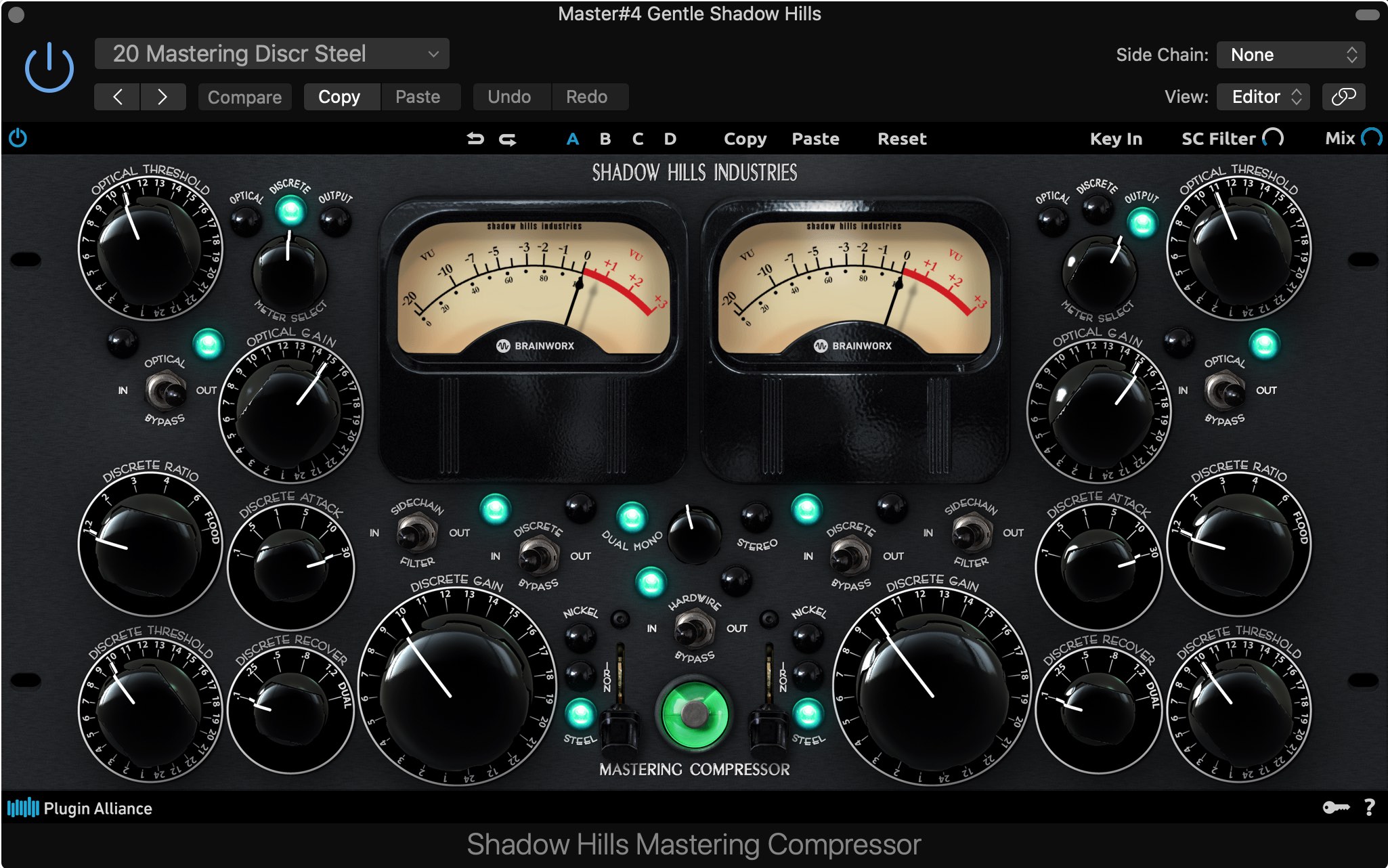
Task: Select preset slot D
Action: [x=670, y=138]
